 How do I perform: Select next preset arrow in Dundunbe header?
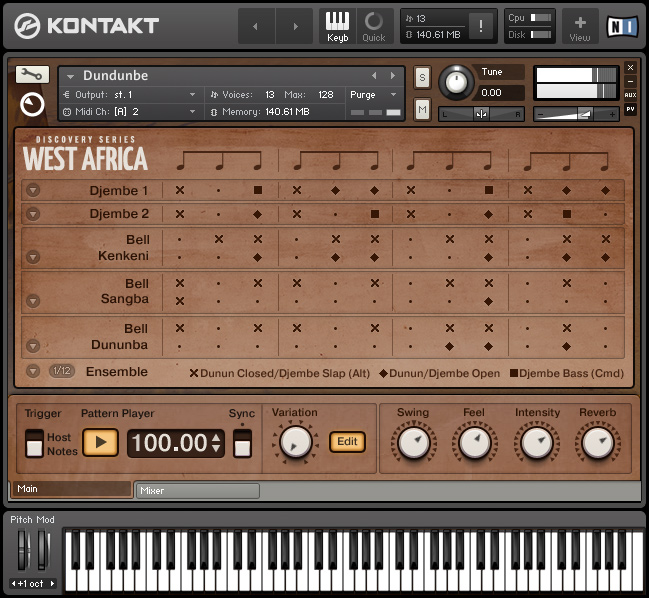pos(393,75)
